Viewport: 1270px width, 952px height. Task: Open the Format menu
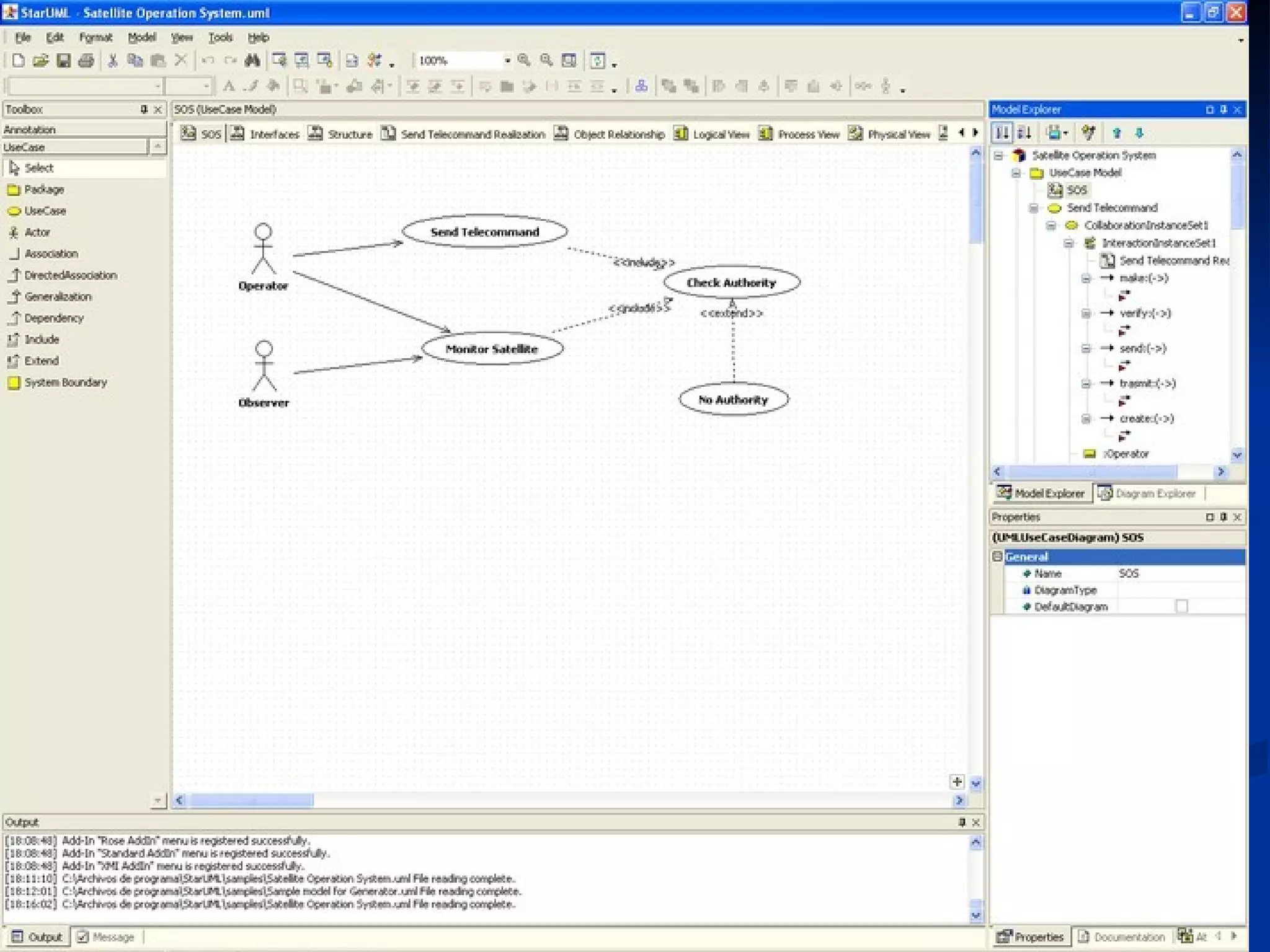95,37
